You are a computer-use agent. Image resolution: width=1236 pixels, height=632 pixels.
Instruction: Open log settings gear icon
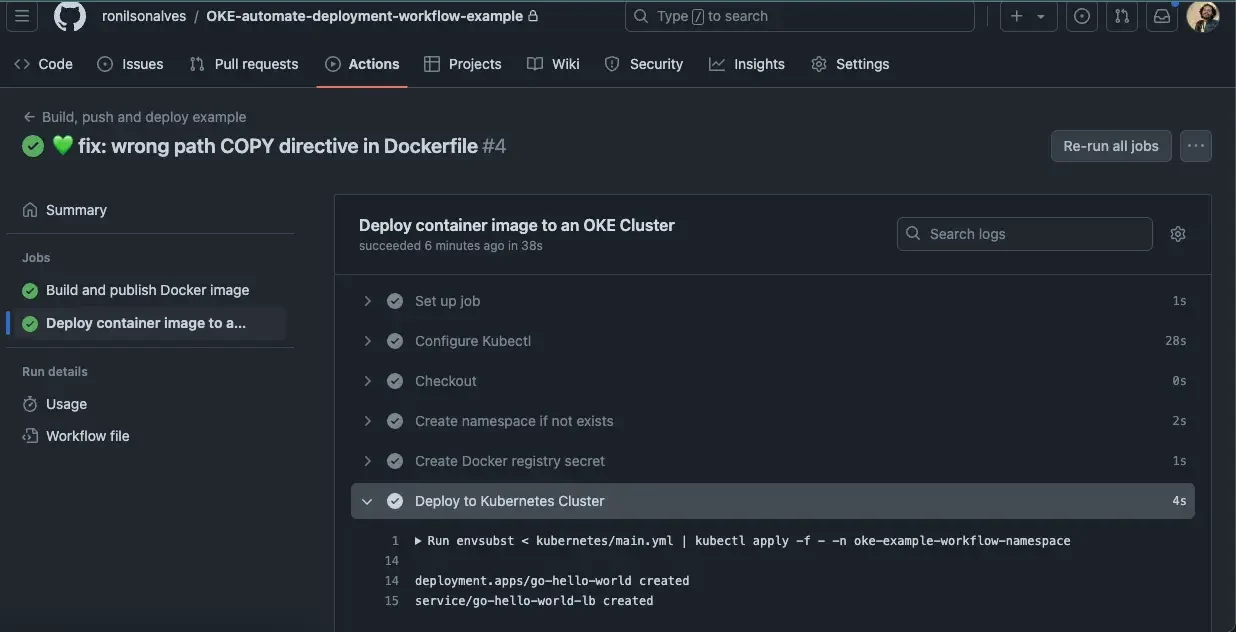[1178, 234]
